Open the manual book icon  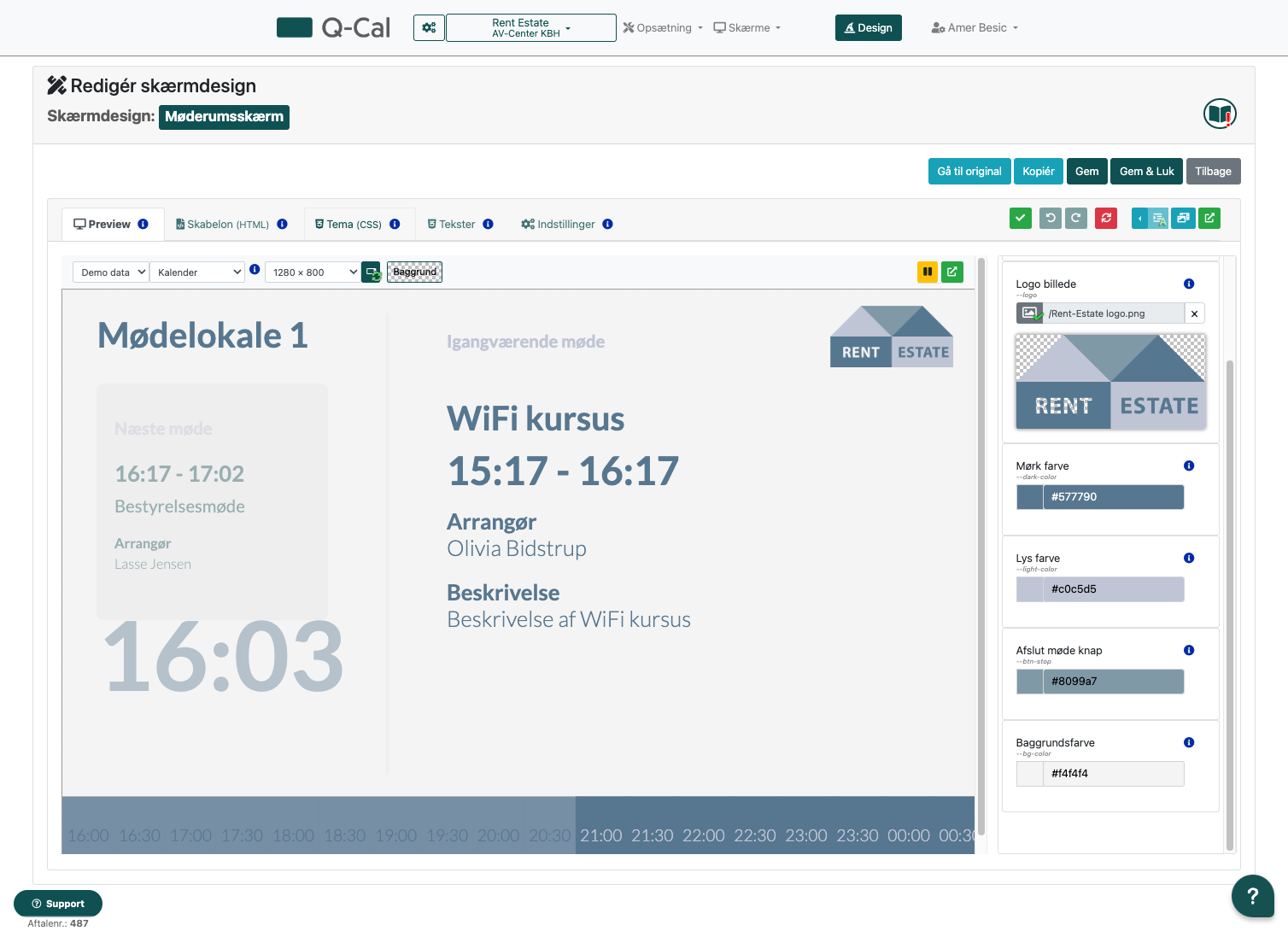pyautogui.click(x=1220, y=114)
